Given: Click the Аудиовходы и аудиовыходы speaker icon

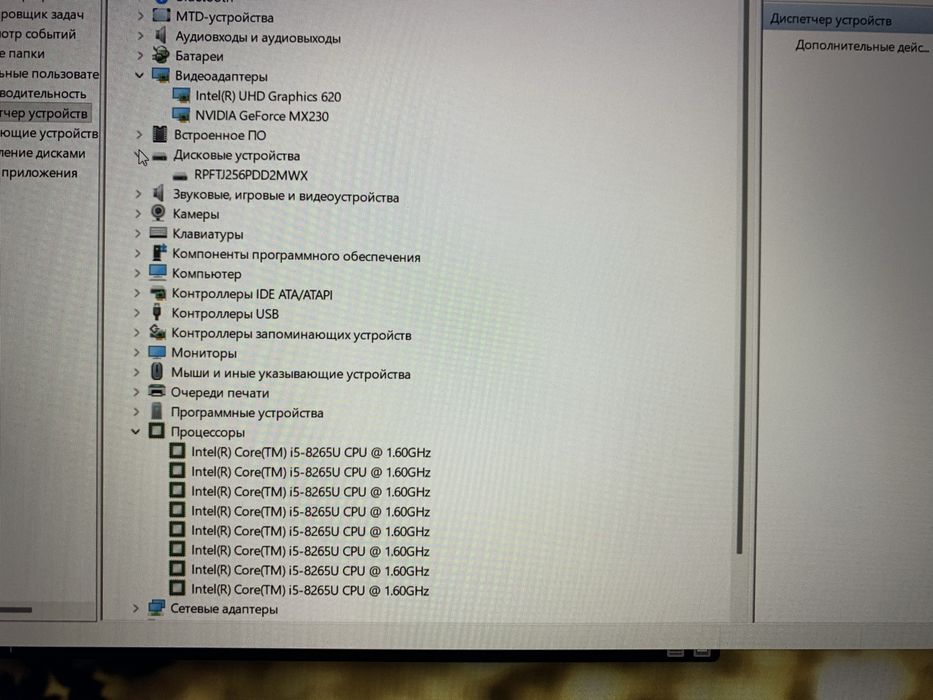Looking at the screenshot, I should pyautogui.click(x=161, y=36).
